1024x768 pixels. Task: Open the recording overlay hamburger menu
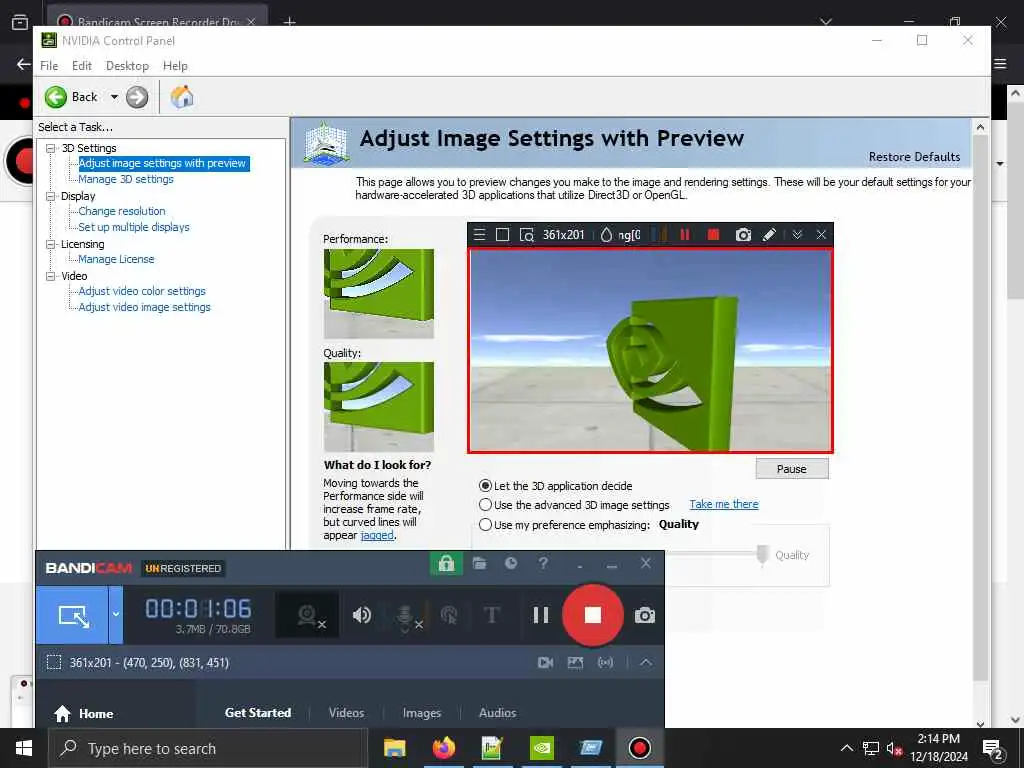(x=479, y=234)
